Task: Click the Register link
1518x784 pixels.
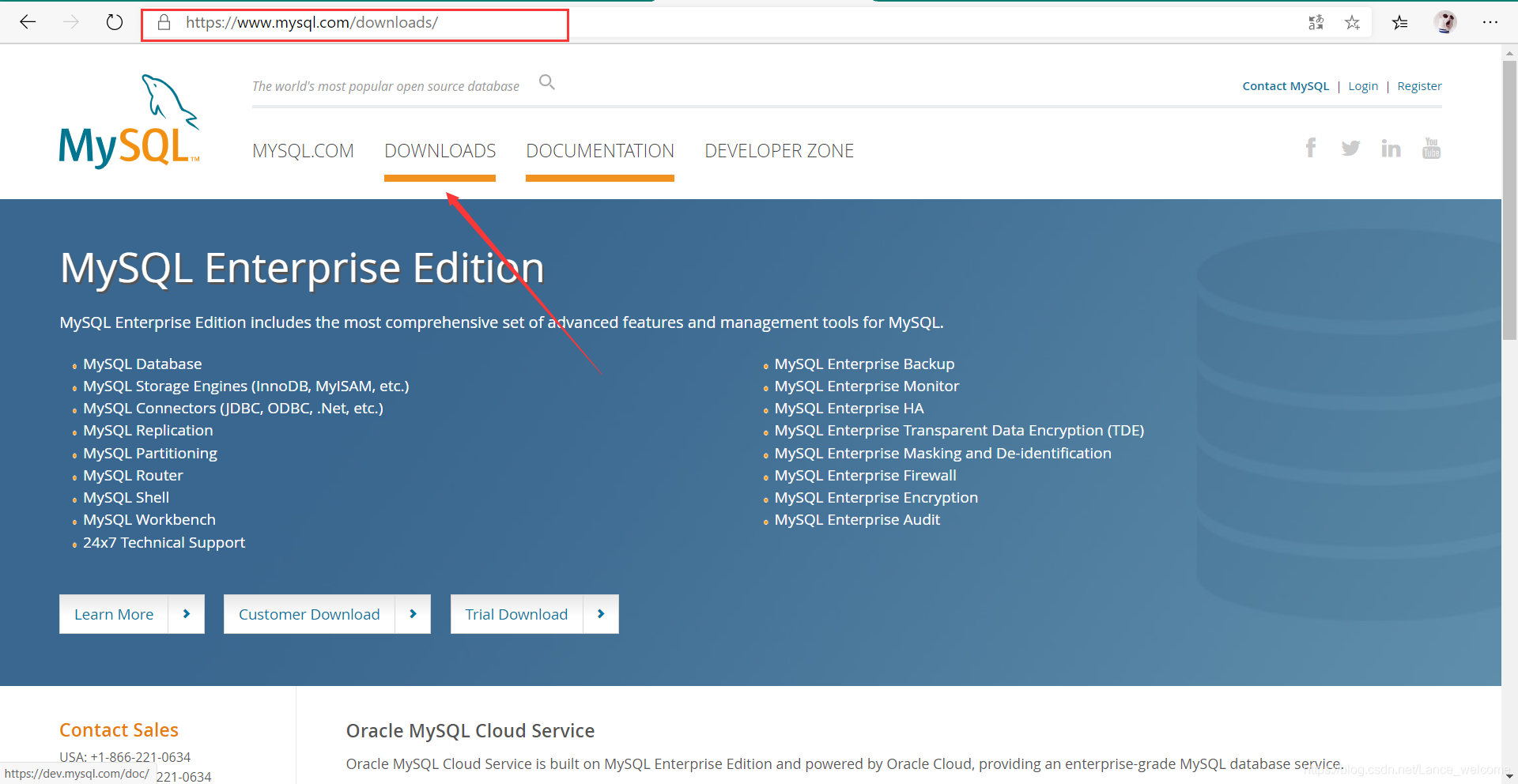Action: pos(1419,86)
